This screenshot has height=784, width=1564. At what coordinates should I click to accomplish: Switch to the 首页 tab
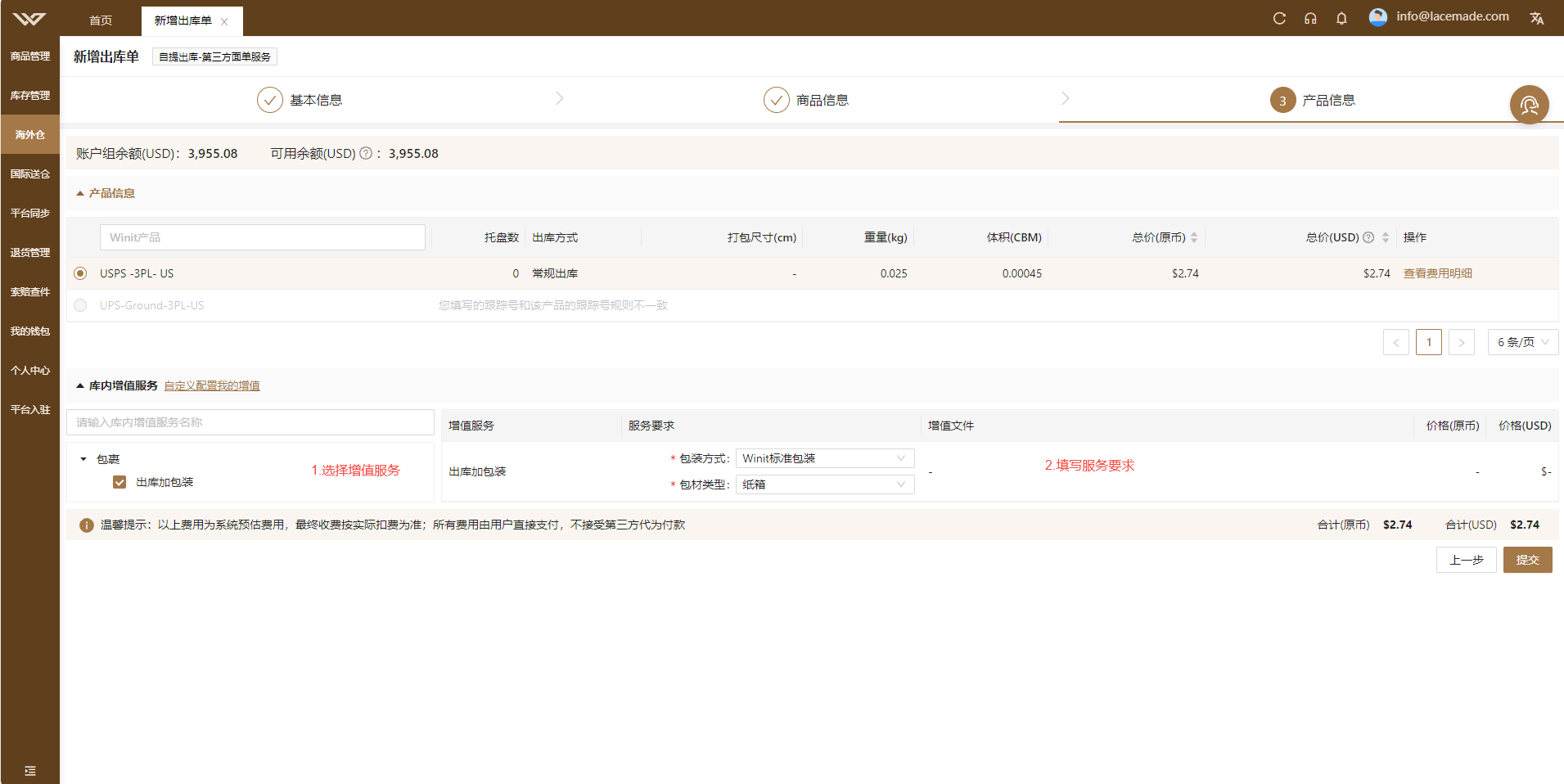pos(101,20)
